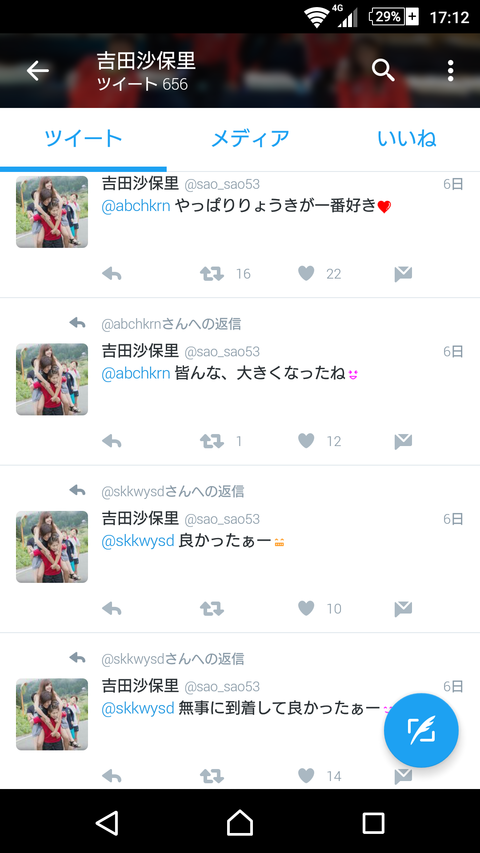The image size is (480, 853).
Task: Retweet the tweet with 16 retweets
Action: point(212,274)
